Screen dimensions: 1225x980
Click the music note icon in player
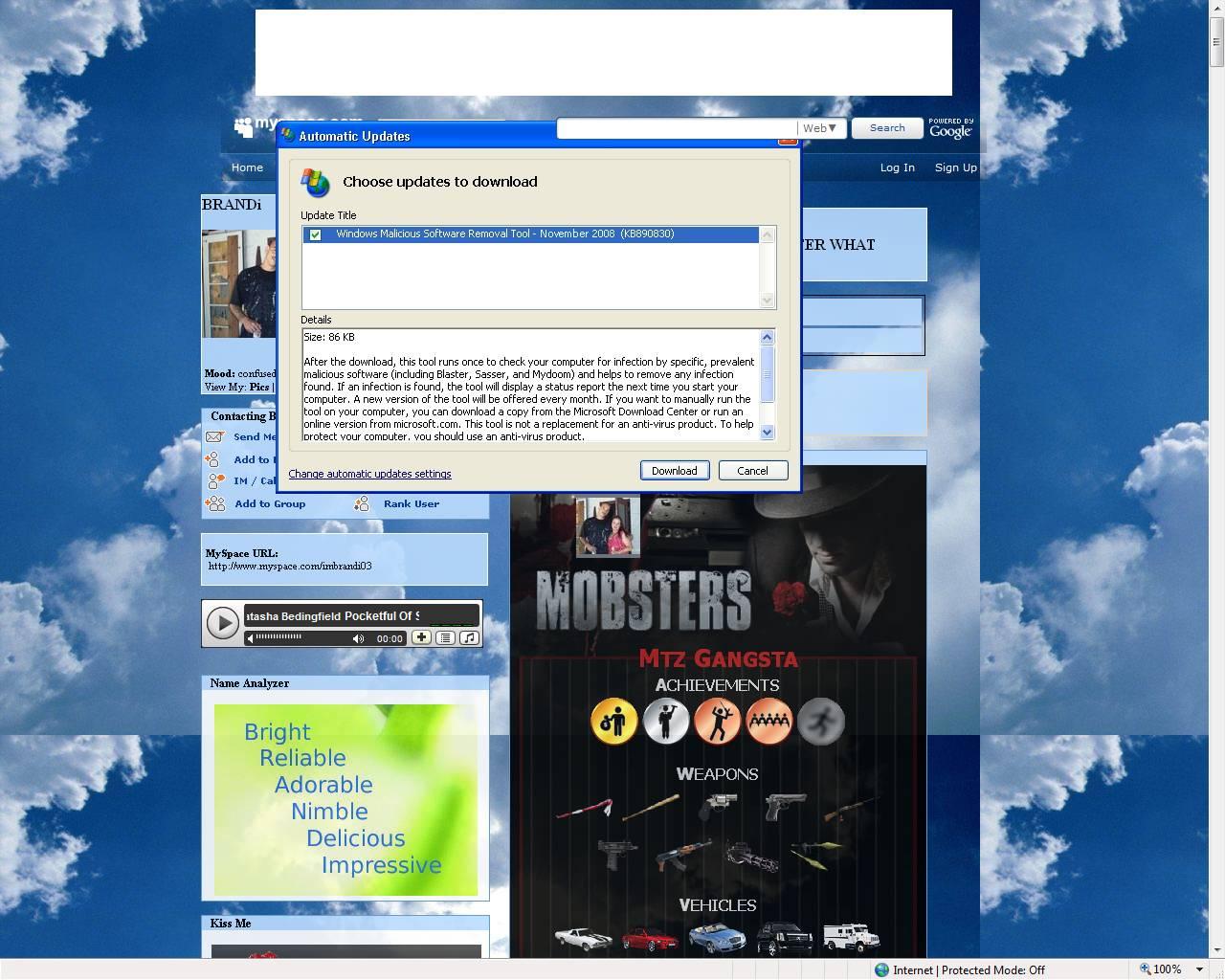tap(469, 637)
